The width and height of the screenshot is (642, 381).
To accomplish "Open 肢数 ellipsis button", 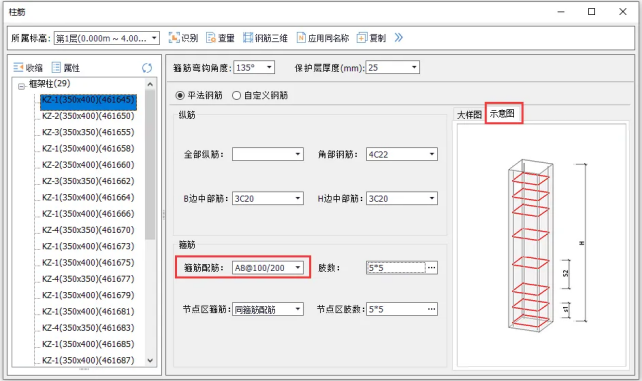I will click(432, 268).
